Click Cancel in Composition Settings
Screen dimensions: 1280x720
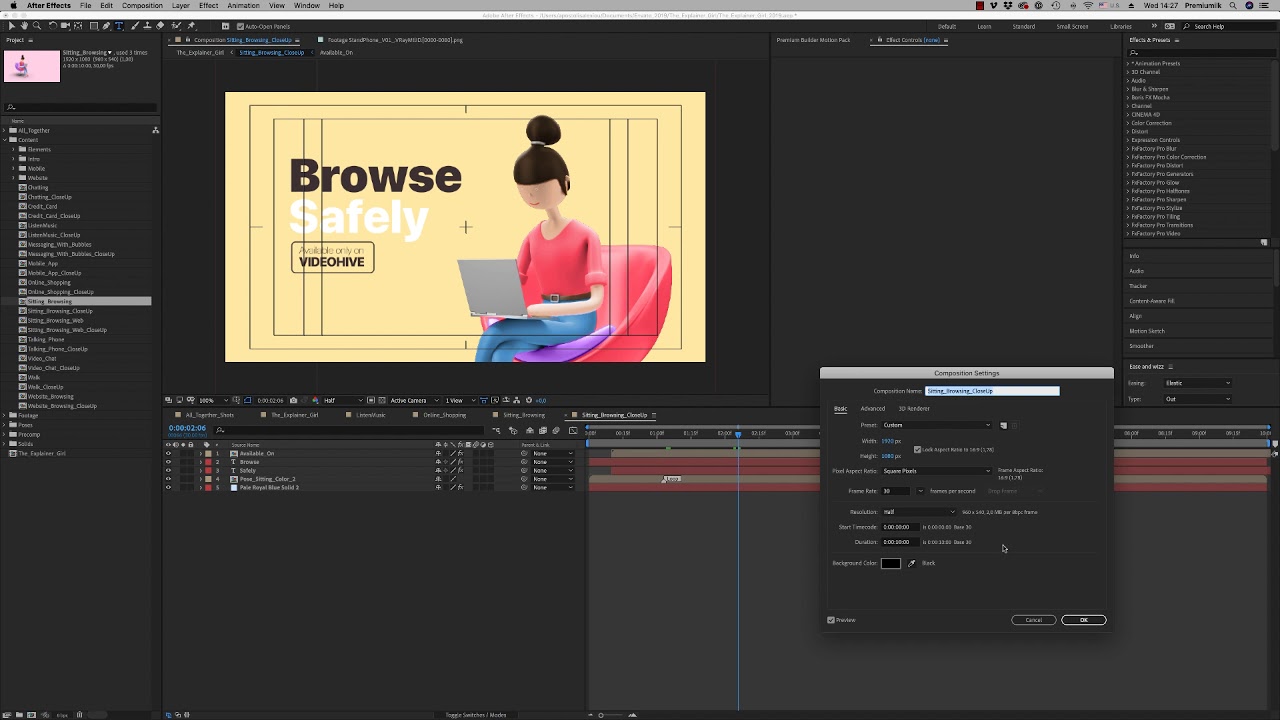pos(1033,620)
